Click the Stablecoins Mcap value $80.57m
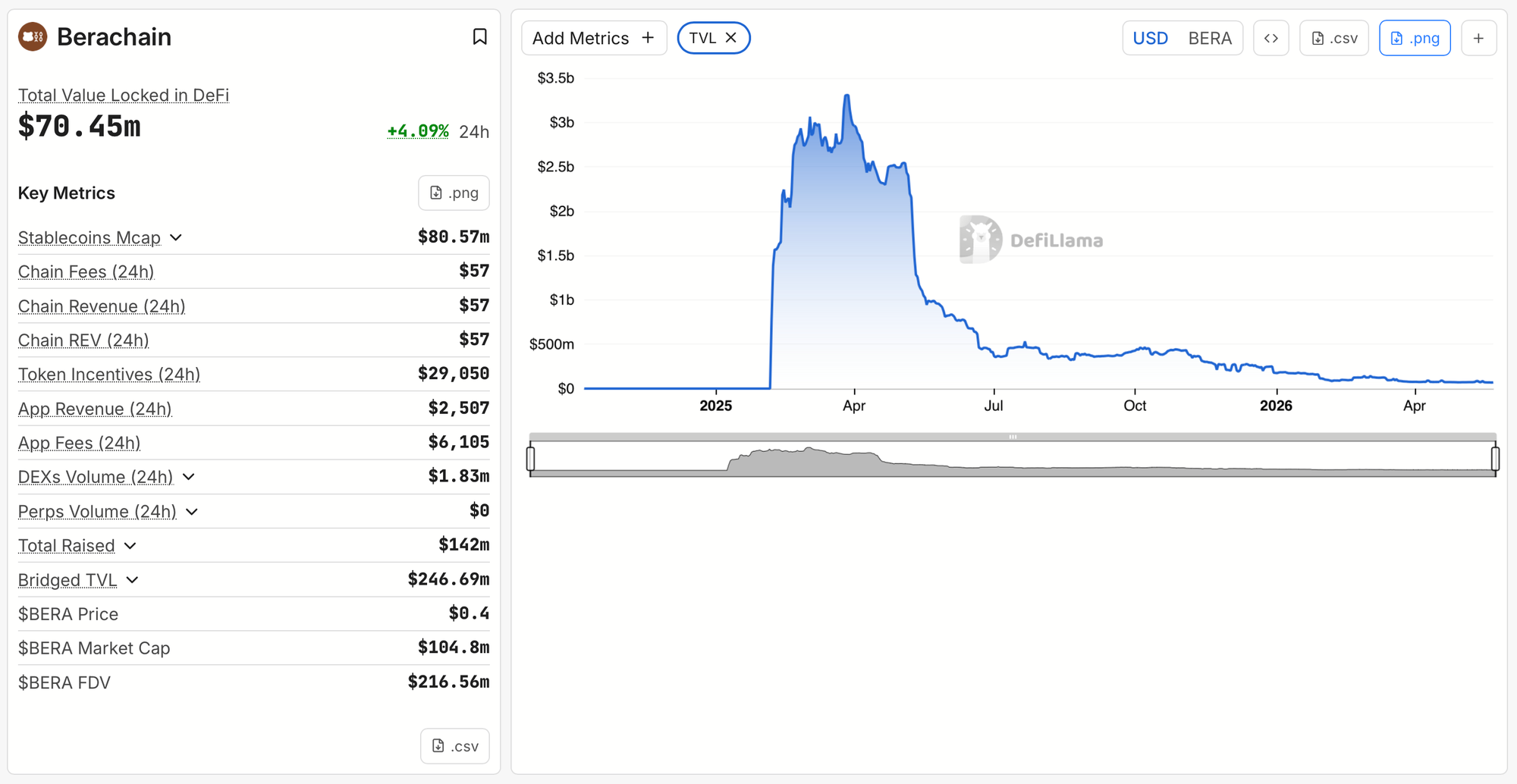The height and width of the screenshot is (784, 1517). click(454, 237)
